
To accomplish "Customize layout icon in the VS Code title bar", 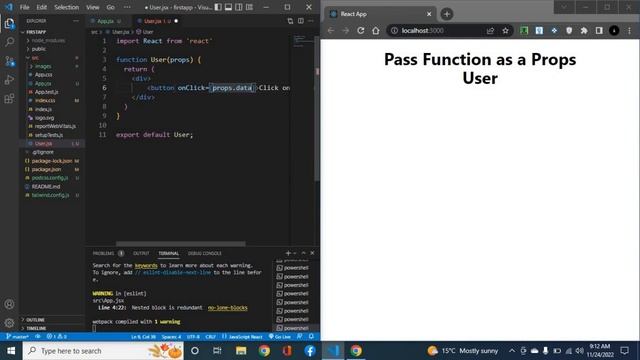I will tap(249, 7).
